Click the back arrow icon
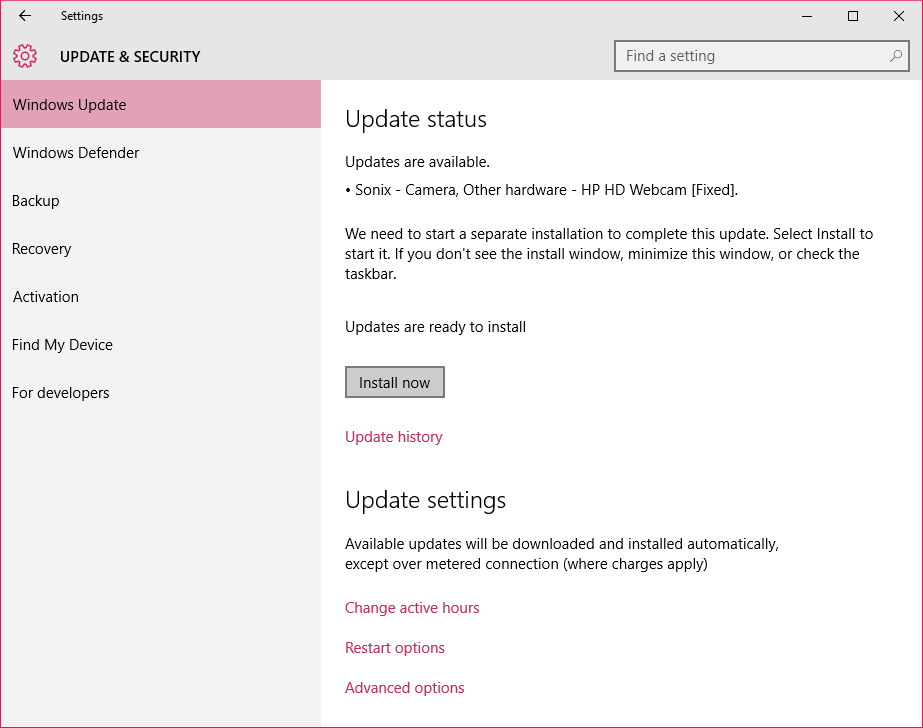 point(25,16)
